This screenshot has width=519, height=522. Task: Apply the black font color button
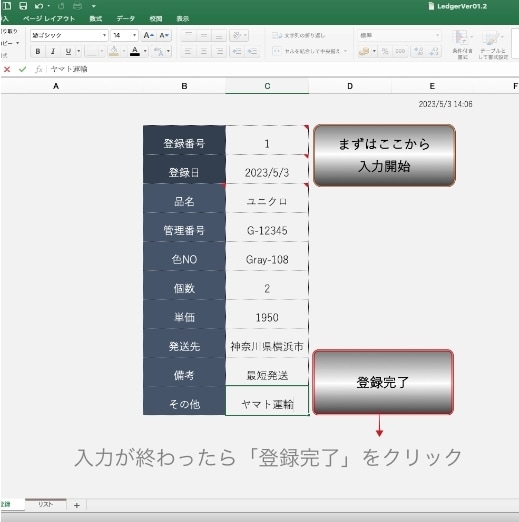pyautogui.click(x=135, y=51)
